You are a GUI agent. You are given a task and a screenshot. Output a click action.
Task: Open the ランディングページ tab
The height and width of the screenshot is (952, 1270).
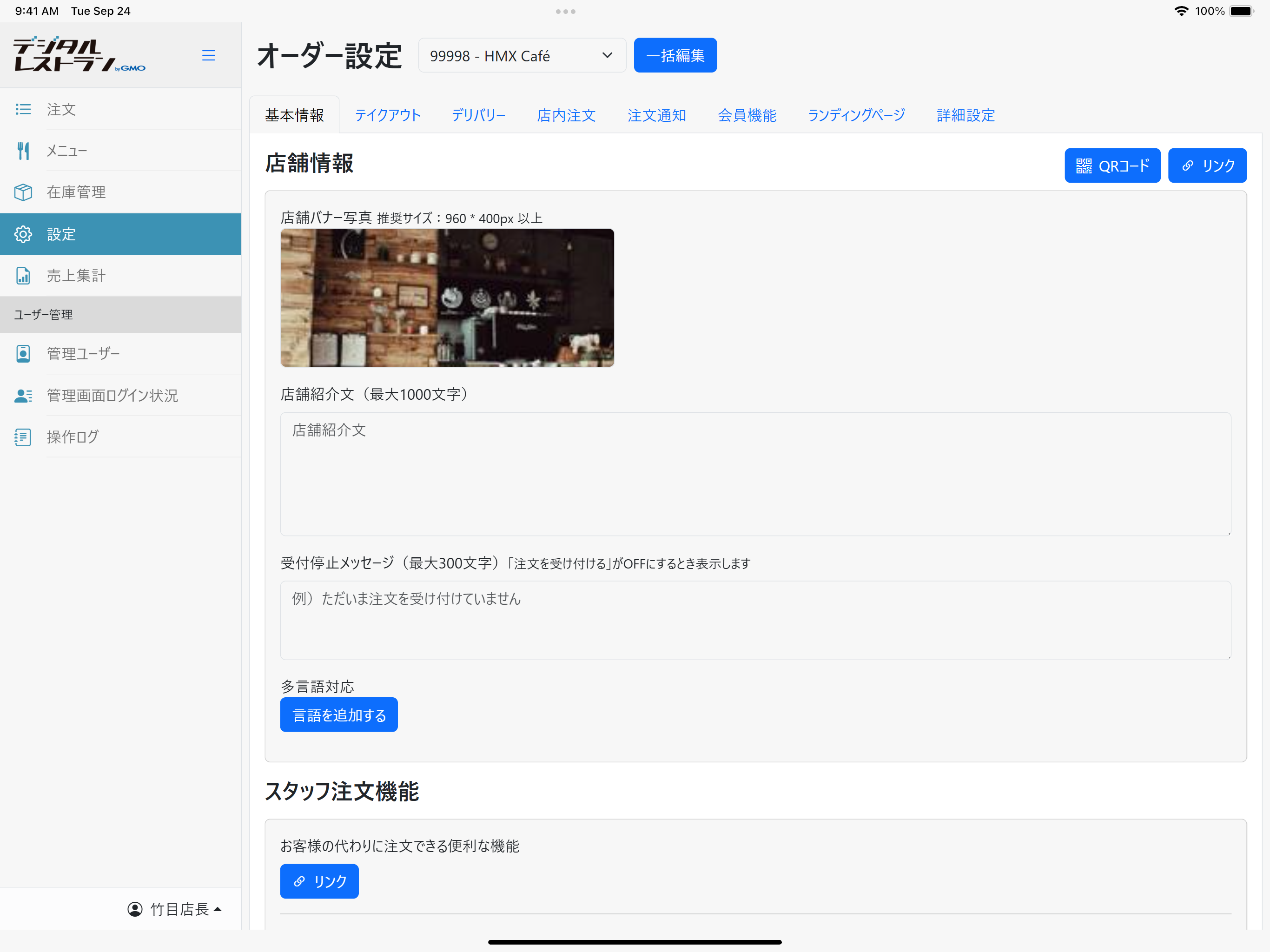(856, 115)
